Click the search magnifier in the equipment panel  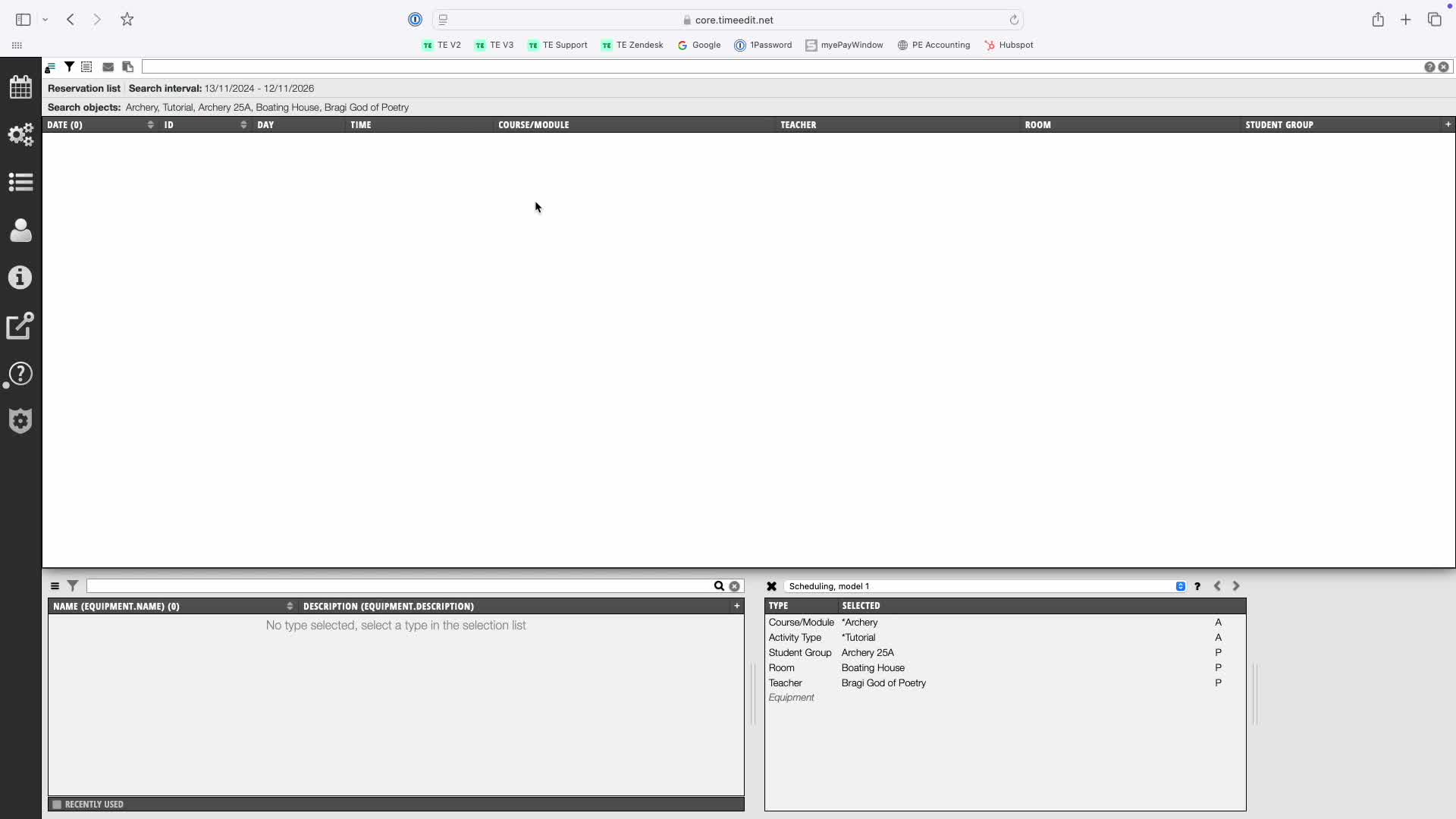[719, 586]
